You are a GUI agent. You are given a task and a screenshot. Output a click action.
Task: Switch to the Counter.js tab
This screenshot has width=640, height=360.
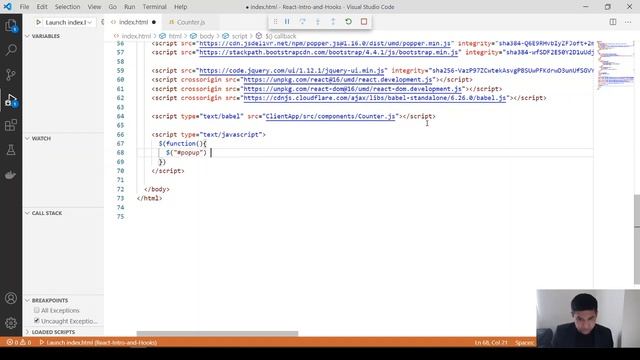(190, 22)
